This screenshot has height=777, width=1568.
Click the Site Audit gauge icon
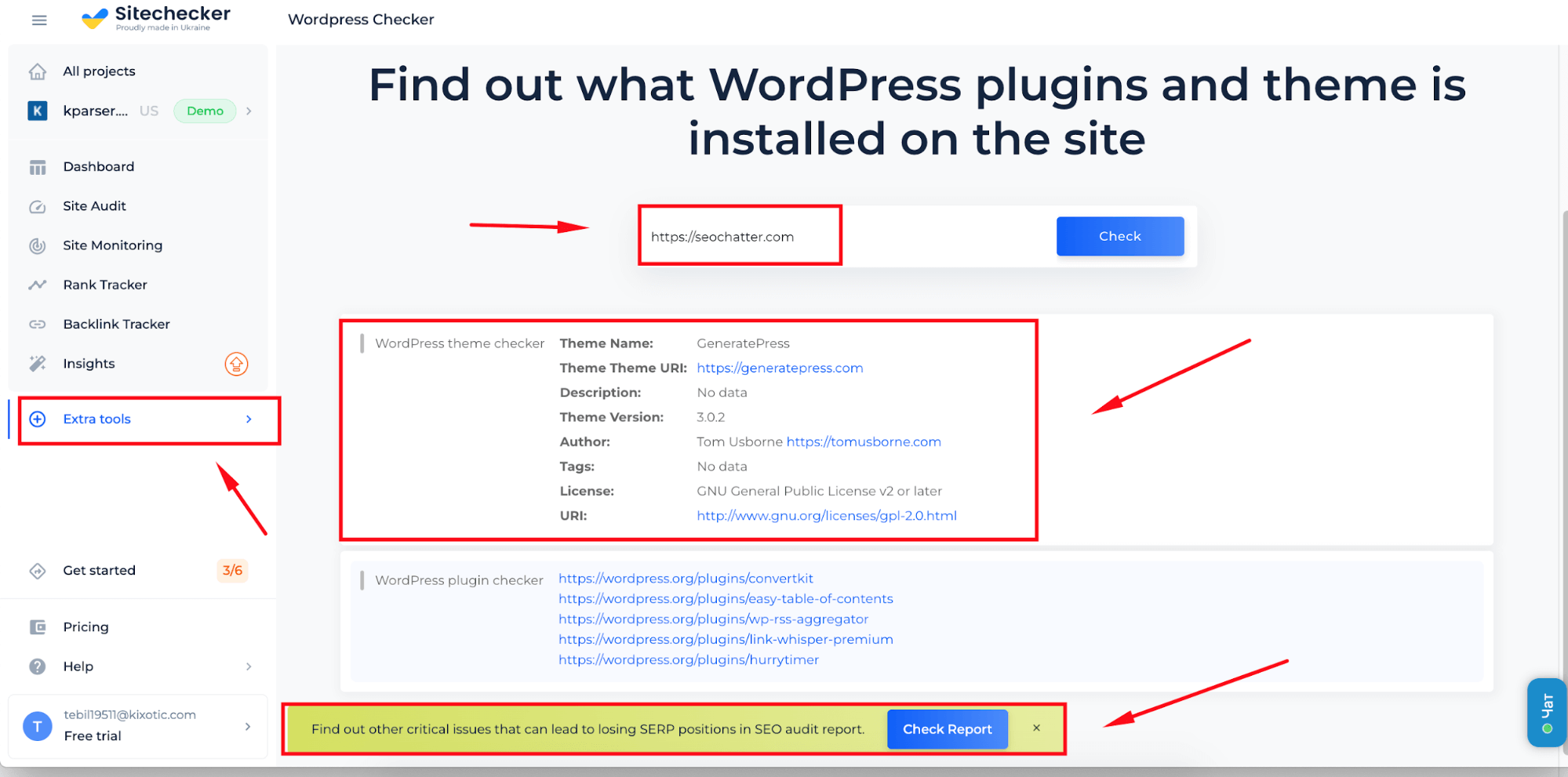38,206
